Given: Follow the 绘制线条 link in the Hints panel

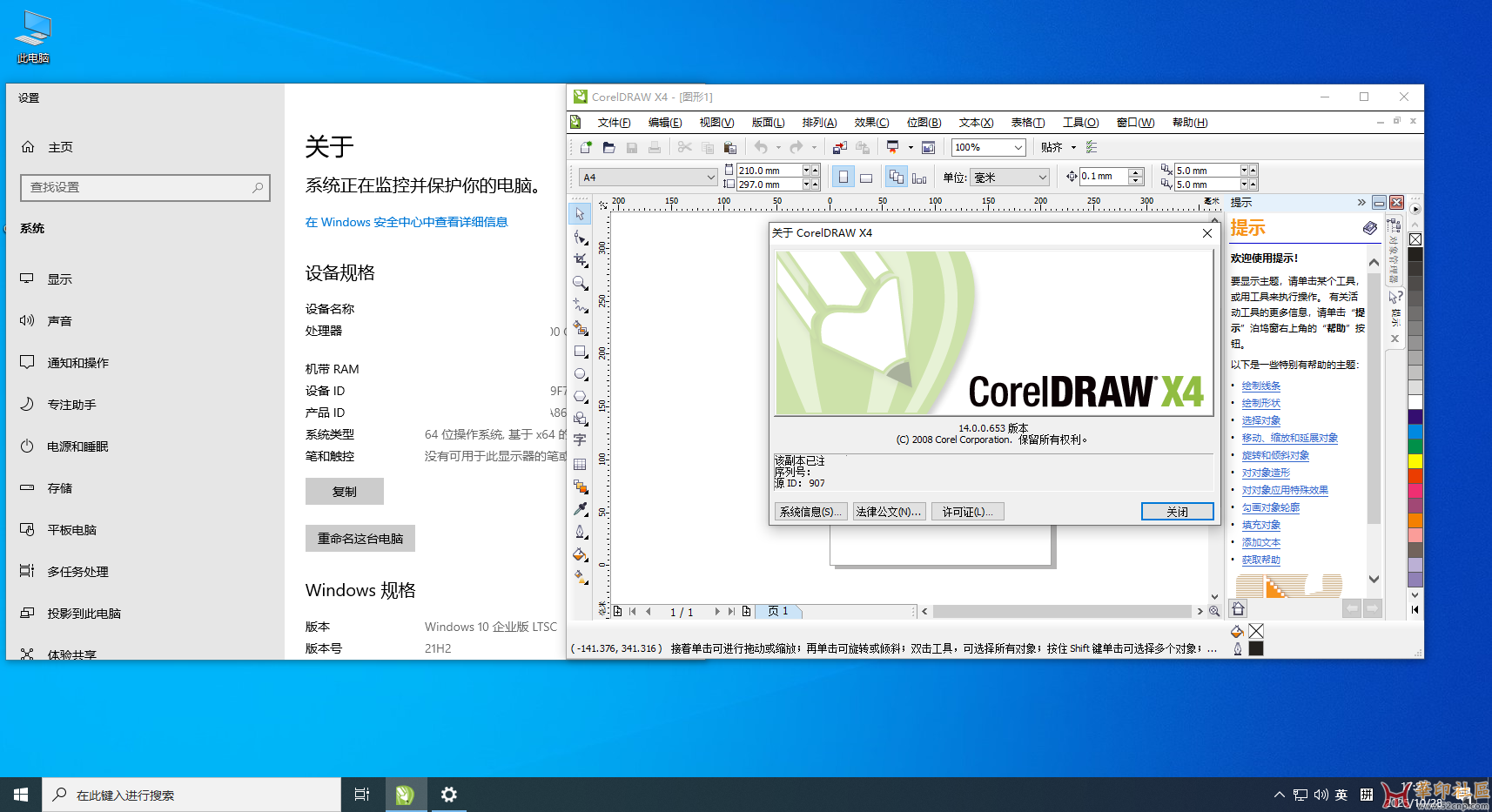Looking at the screenshot, I should [1260, 385].
